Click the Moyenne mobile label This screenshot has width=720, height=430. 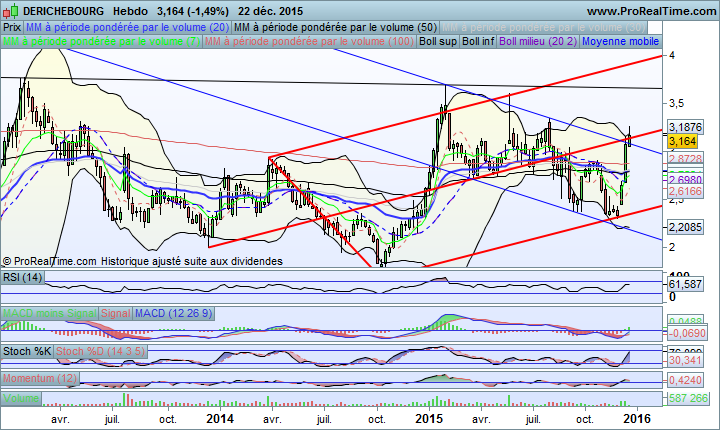click(x=620, y=41)
